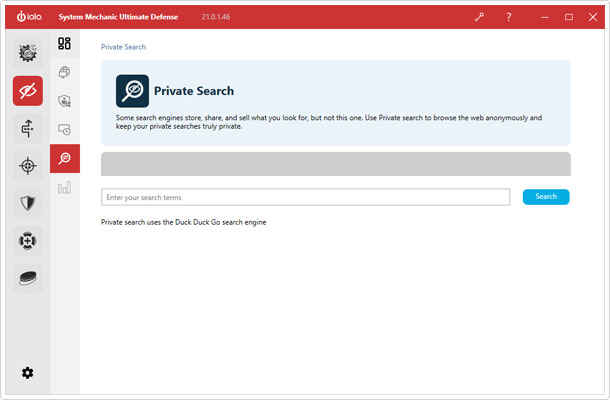Maximize the System Mechanic window
This screenshot has height=400, width=610.
click(x=569, y=17)
